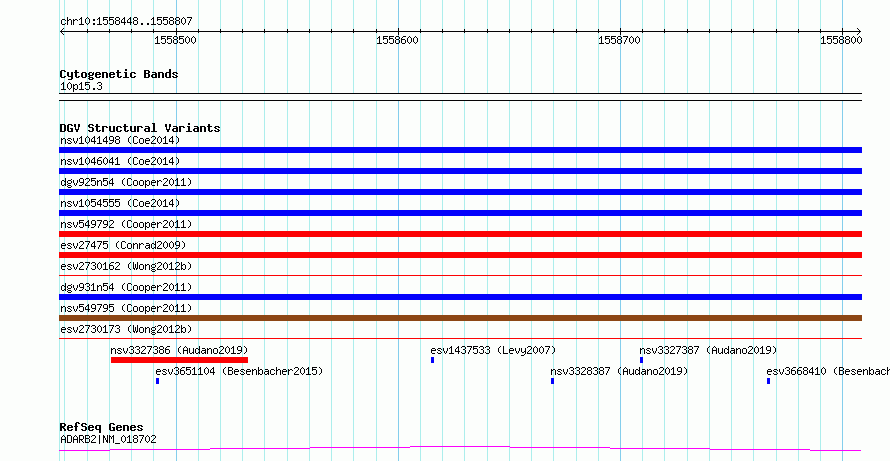Click the nsv1041498 (Coe2014) variant label
The width and height of the screenshot is (890, 461).
[120, 140]
